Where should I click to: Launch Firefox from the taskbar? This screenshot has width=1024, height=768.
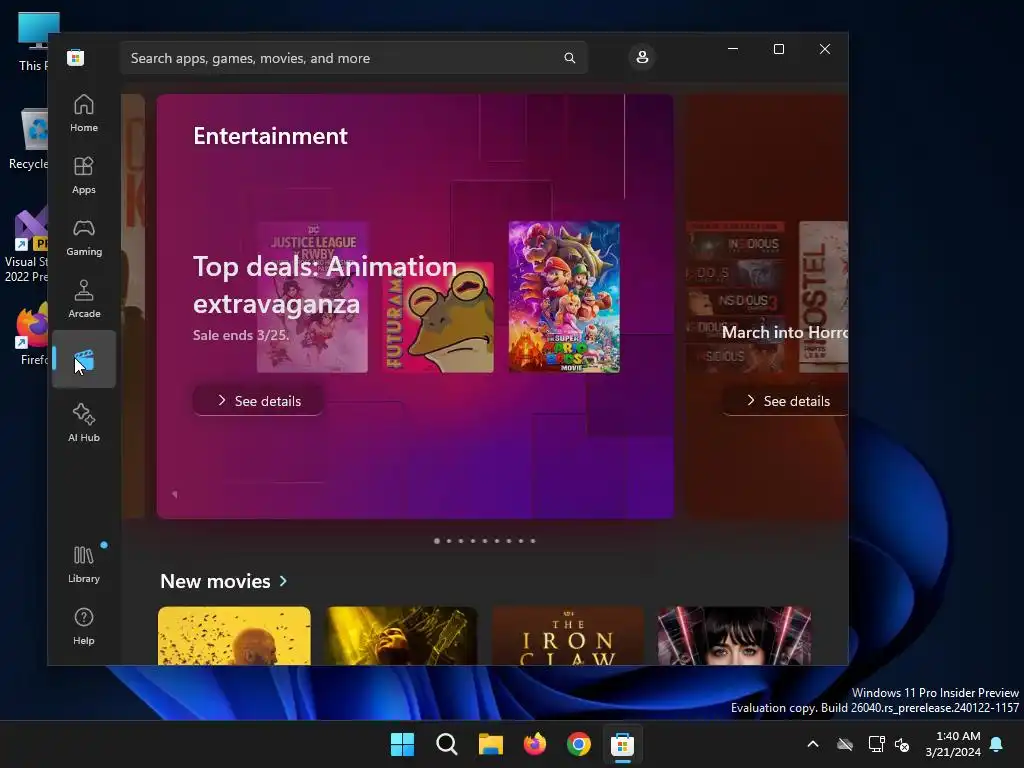pyautogui.click(x=535, y=744)
